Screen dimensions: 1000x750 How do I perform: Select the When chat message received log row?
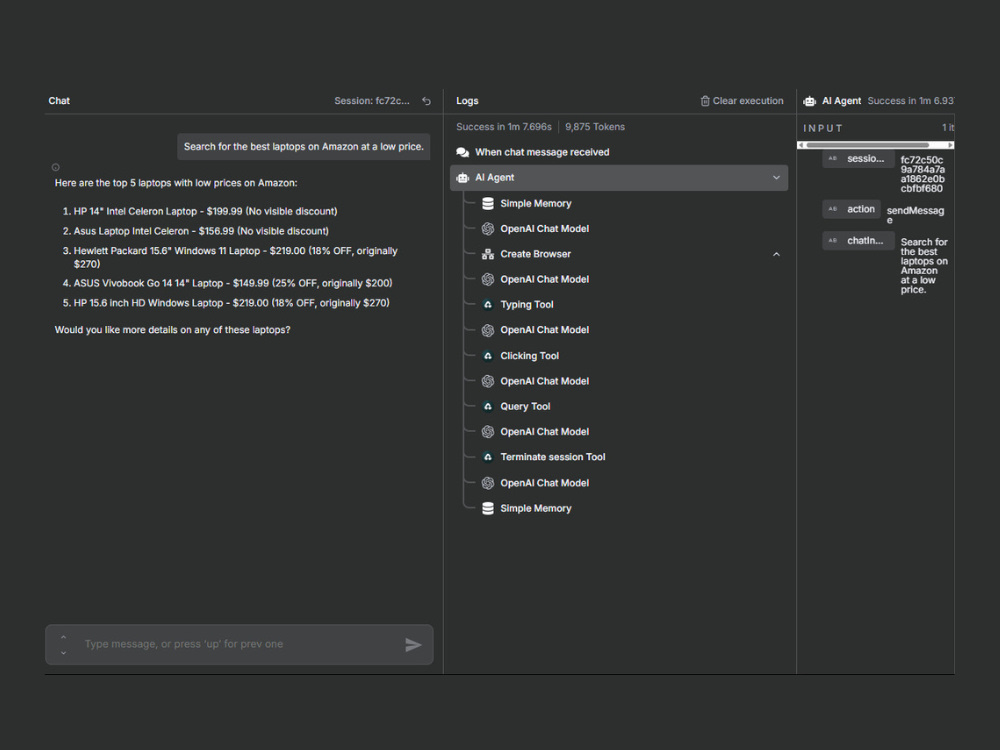(x=619, y=152)
